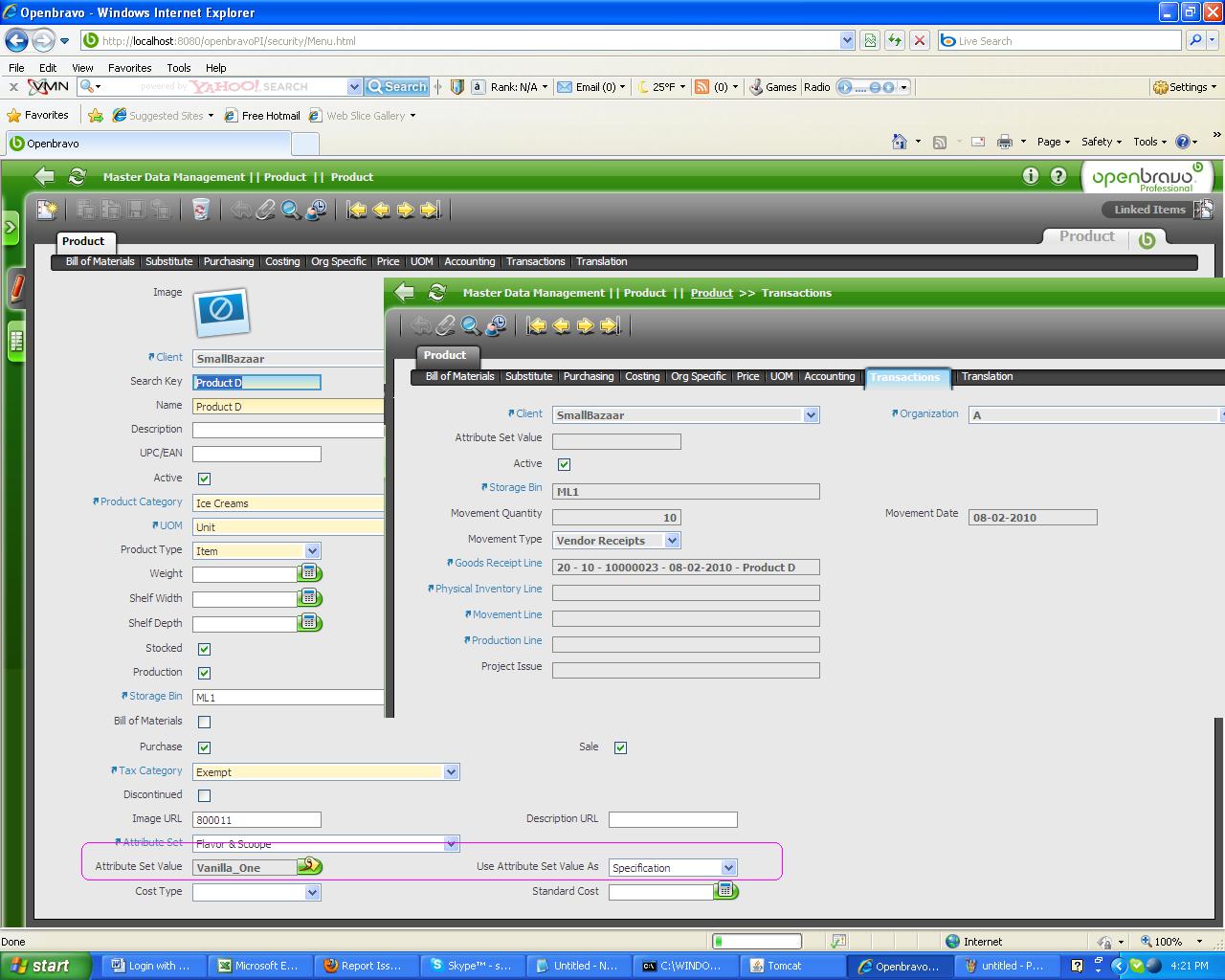Go to the next record in the main Product toolbar
This screenshot has height=980, width=1225.
405,210
